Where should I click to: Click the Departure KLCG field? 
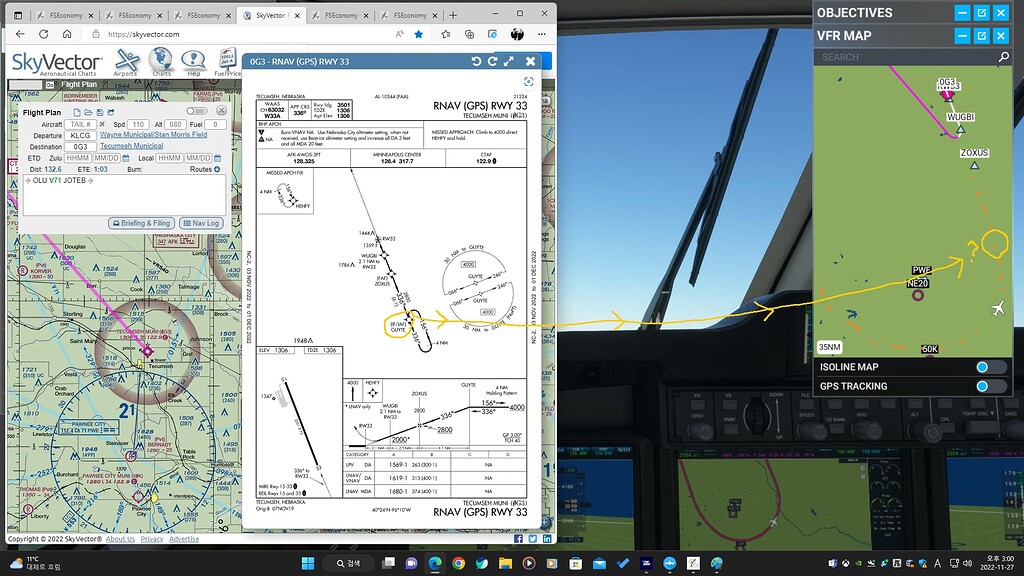coord(80,135)
